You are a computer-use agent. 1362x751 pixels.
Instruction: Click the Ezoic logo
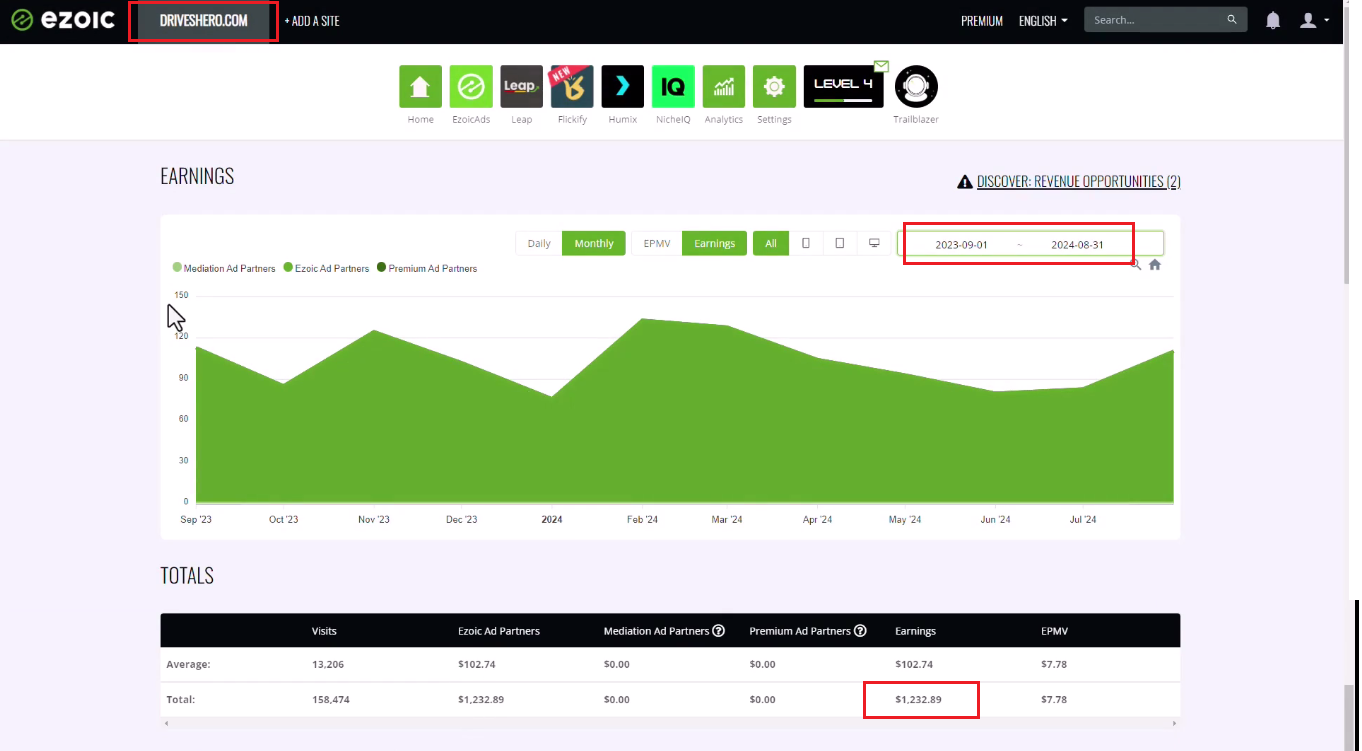[x=63, y=20]
